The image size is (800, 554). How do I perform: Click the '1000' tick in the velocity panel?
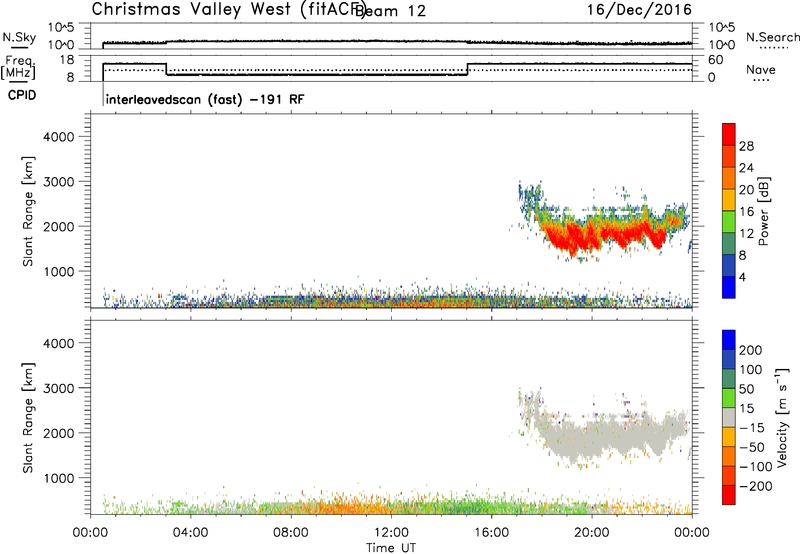(59, 478)
